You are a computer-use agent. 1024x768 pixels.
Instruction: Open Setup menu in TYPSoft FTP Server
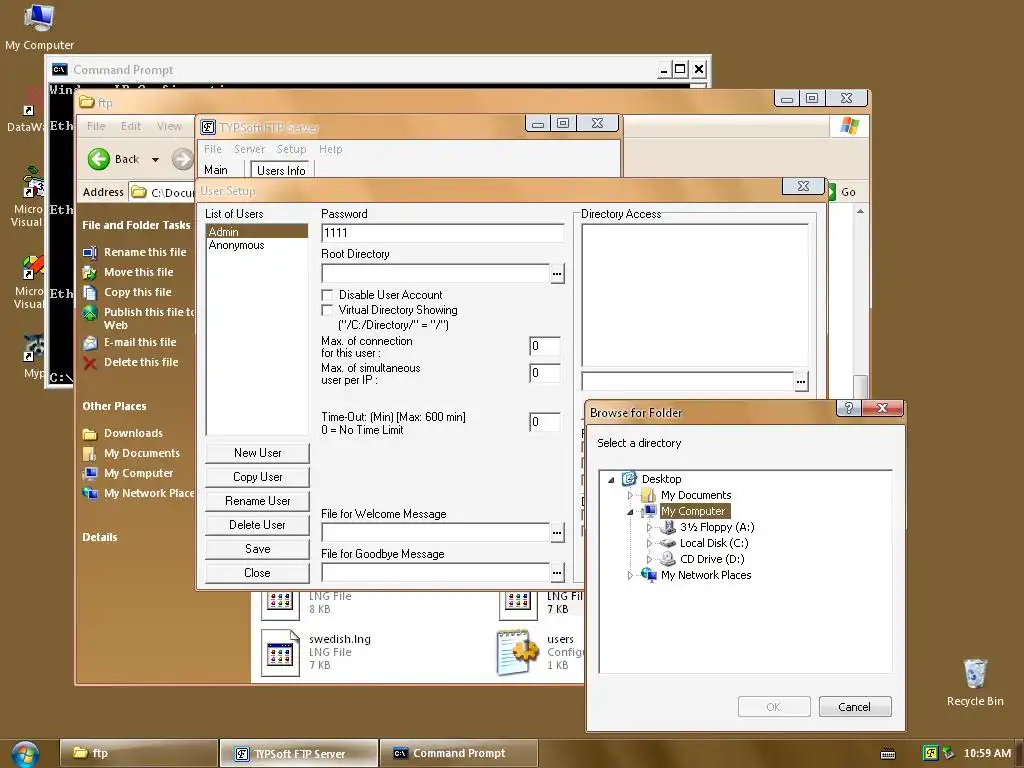click(291, 150)
